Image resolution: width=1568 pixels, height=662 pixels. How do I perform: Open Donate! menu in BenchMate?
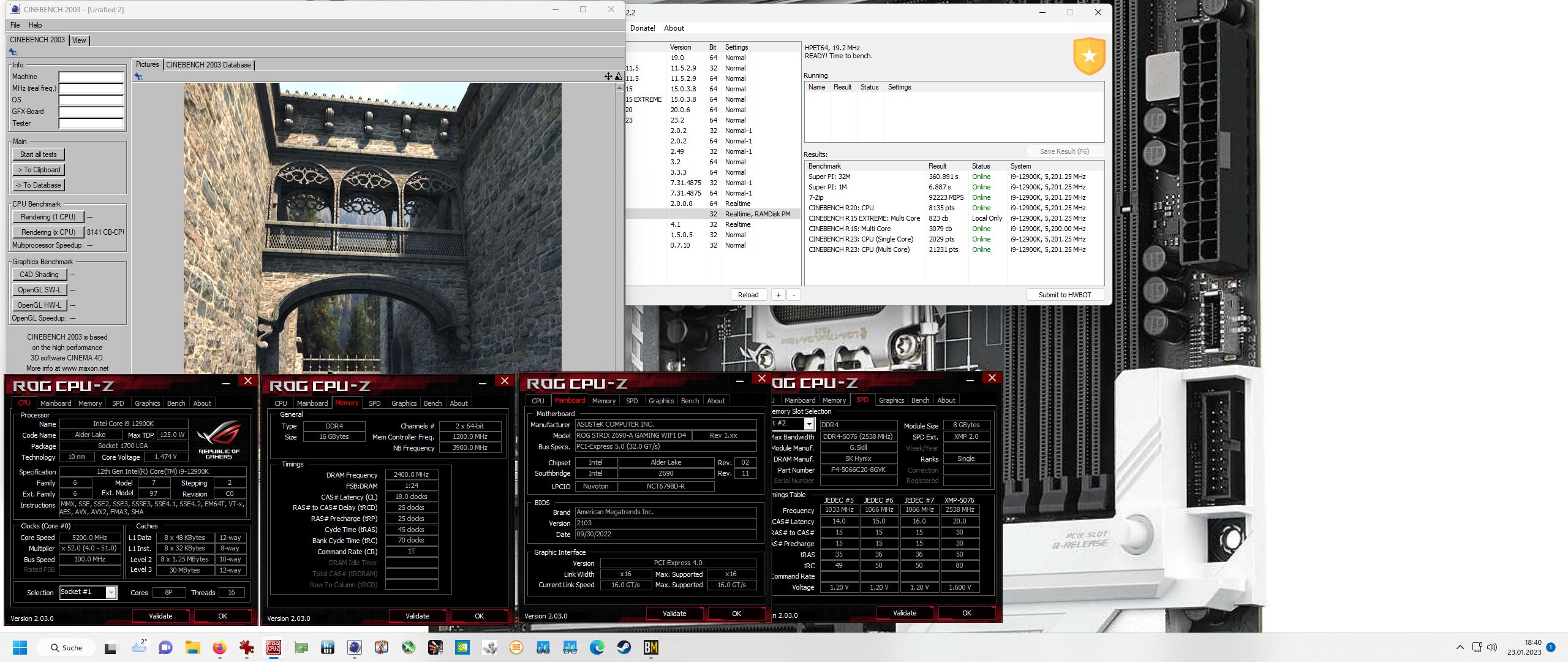[x=643, y=28]
